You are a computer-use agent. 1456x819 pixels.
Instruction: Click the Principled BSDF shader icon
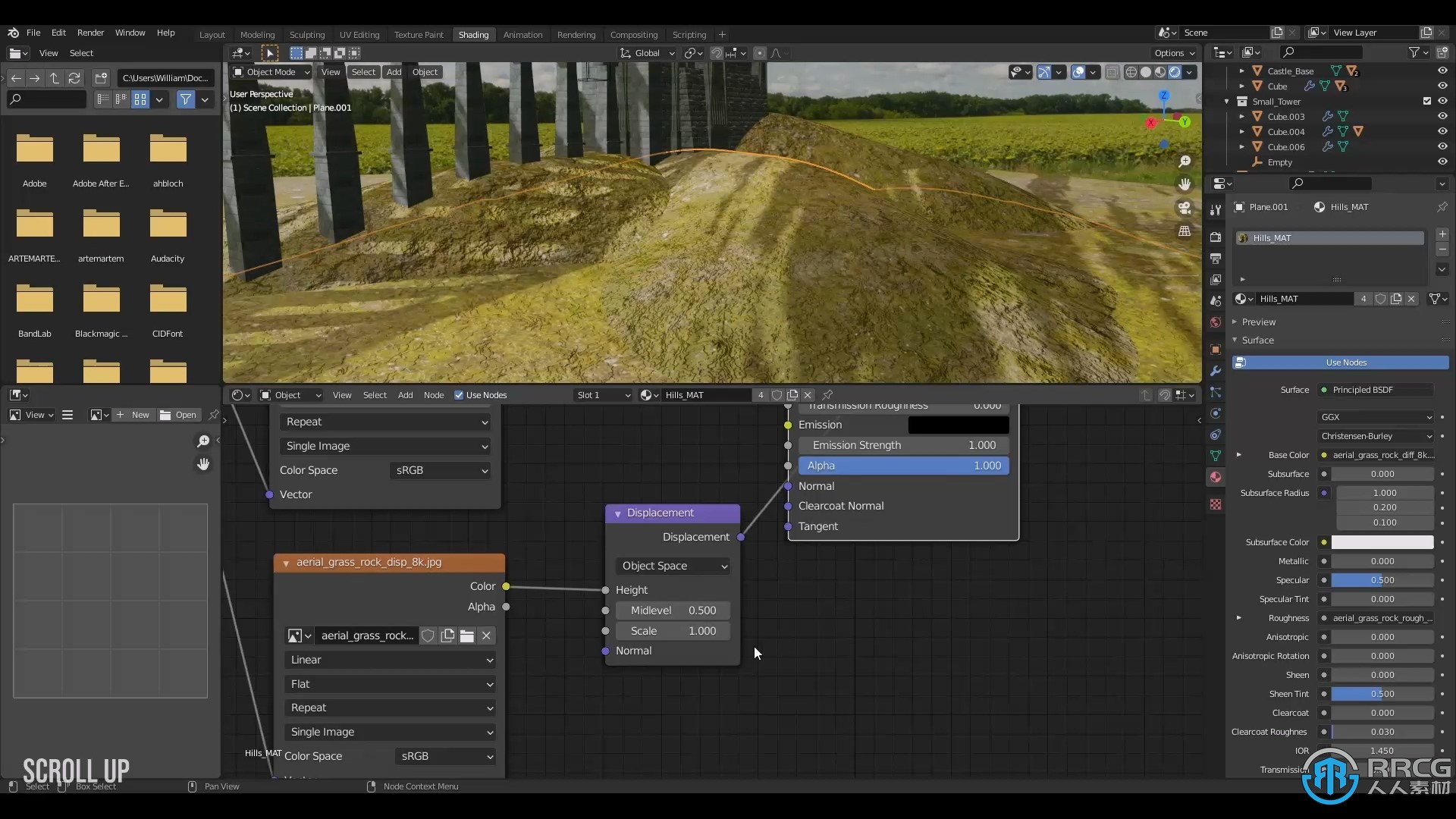tap(1324, 389)
